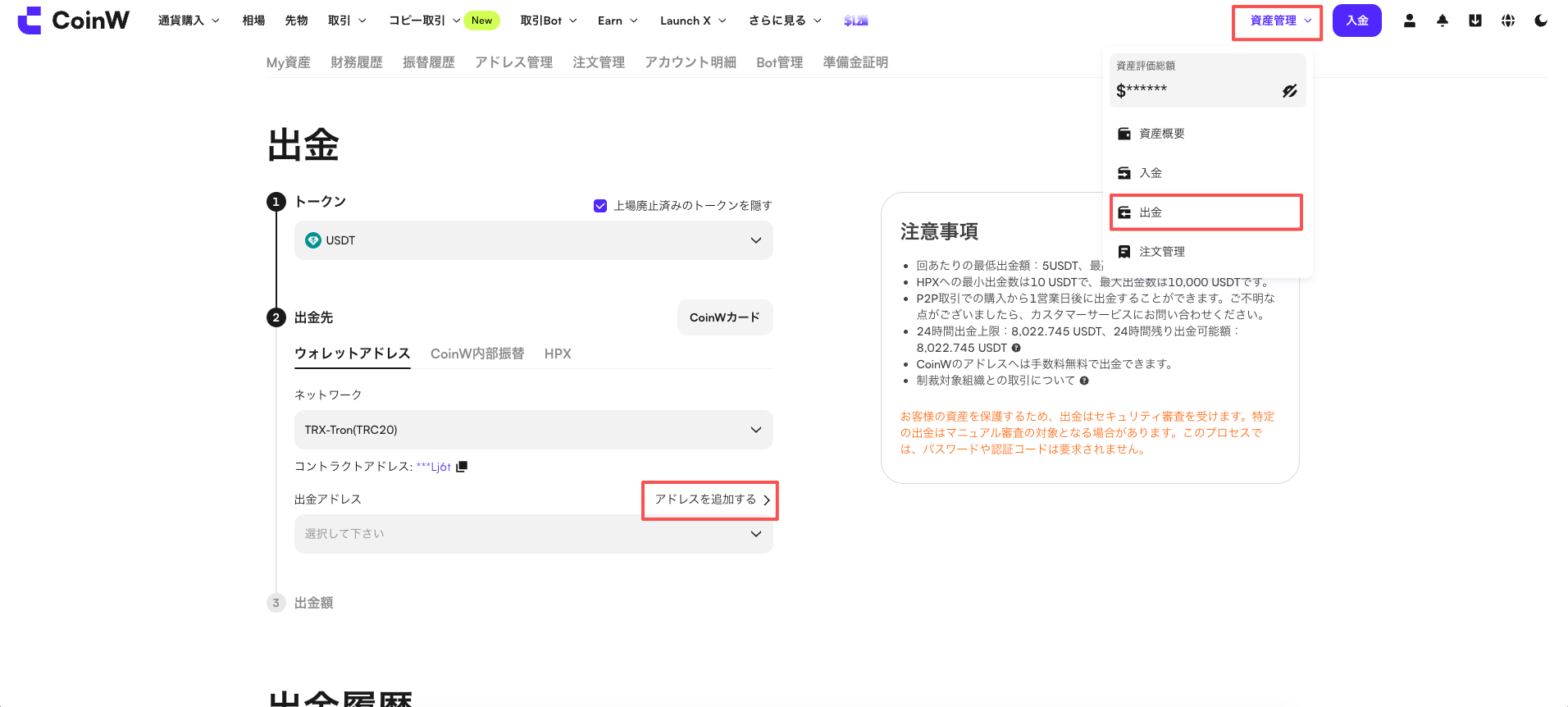Select the HPX tab
The width and height of the screenshot is (1568, 707).
(x=558, y=353)
